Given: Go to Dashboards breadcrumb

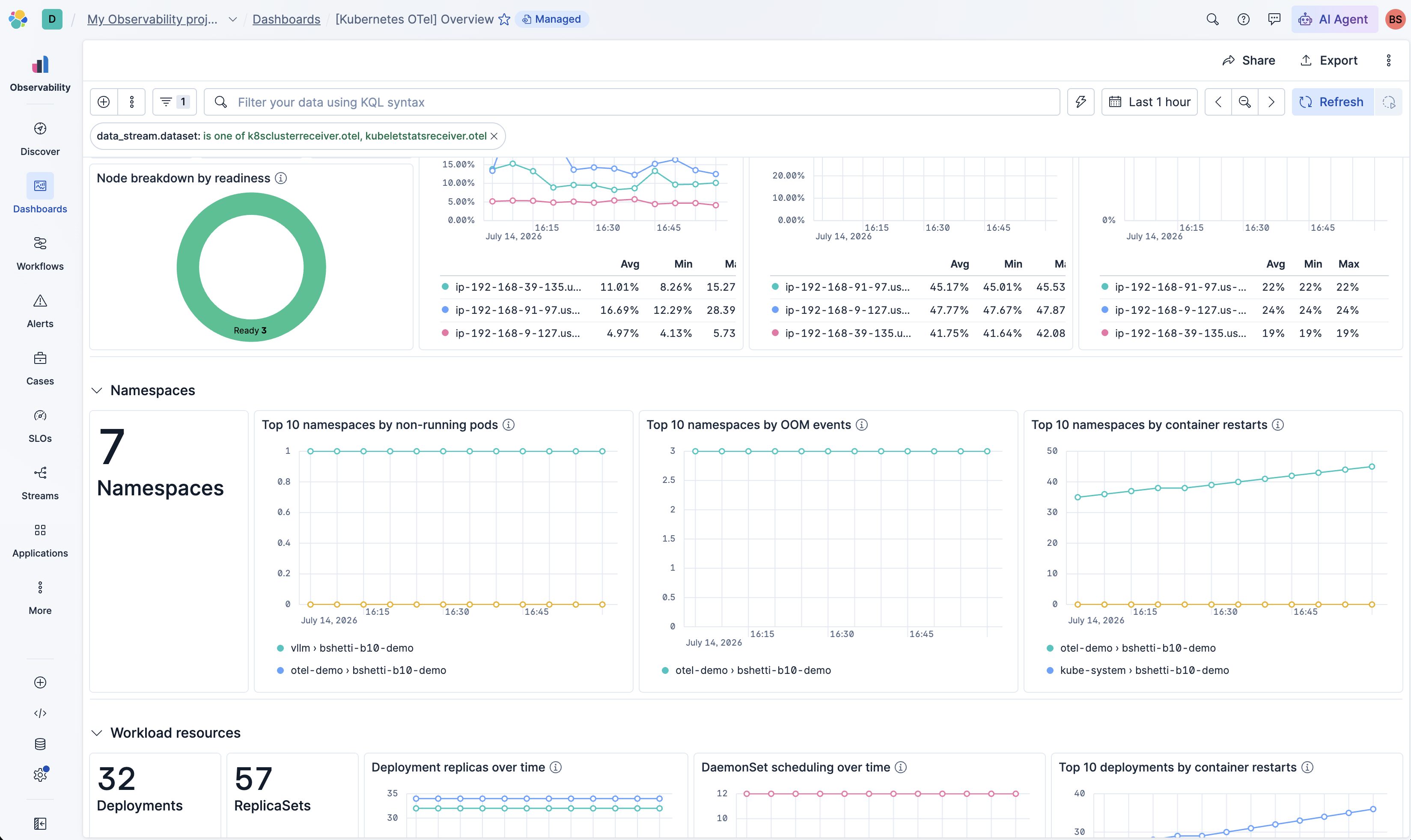Looking at the screenshot, I should click(x=286, y=19).
